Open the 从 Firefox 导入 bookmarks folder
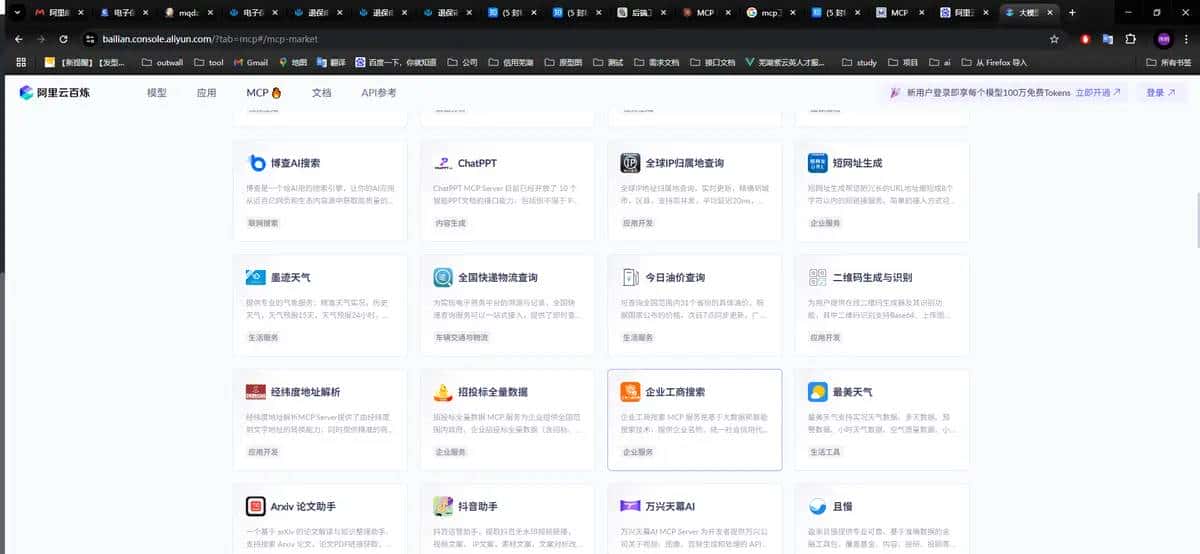The height and width of the screenshot is (554, 1200). (994, 62)
